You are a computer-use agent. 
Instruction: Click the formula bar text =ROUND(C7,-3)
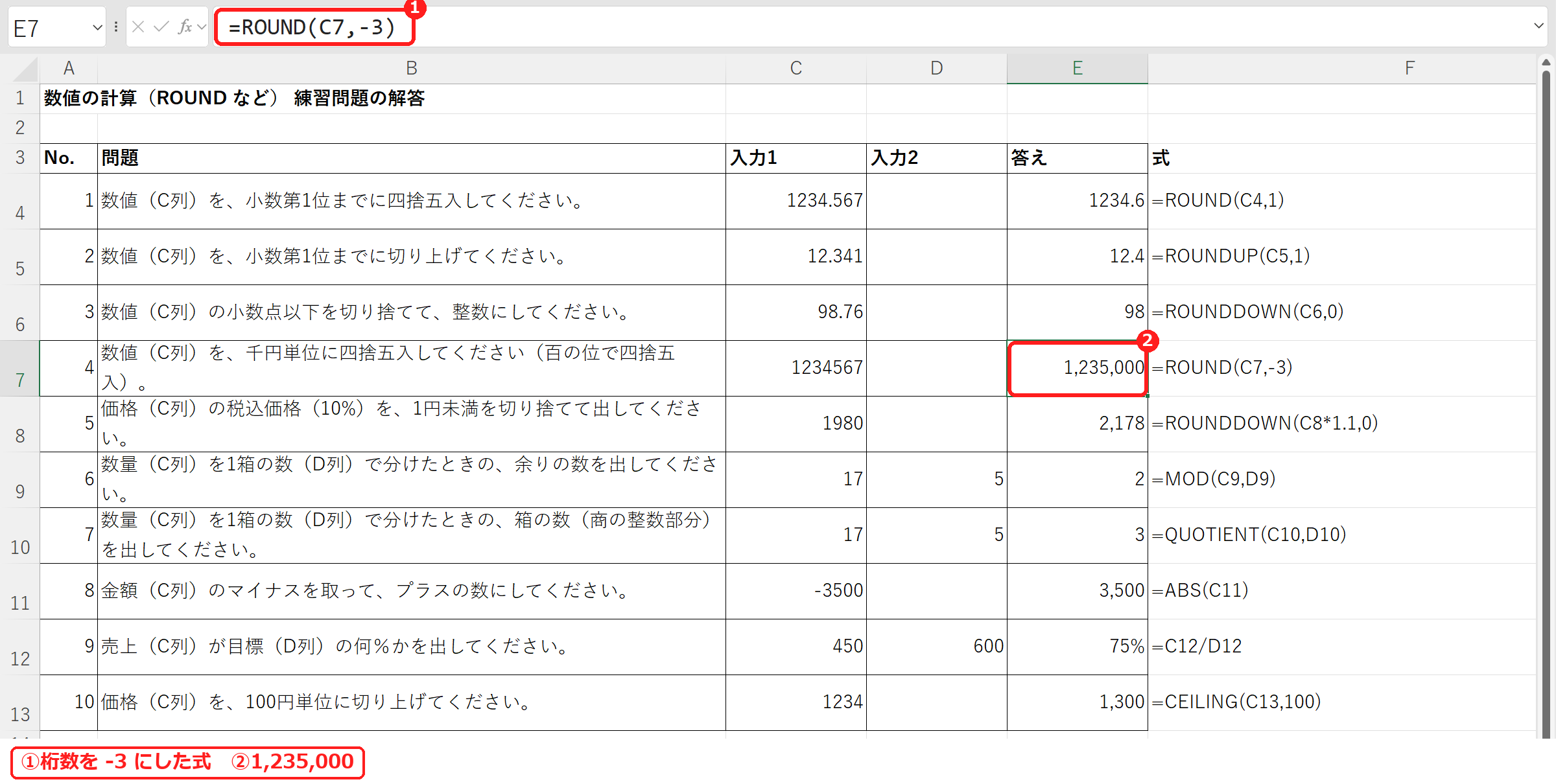pyautogui.click(x=312, y=28)
